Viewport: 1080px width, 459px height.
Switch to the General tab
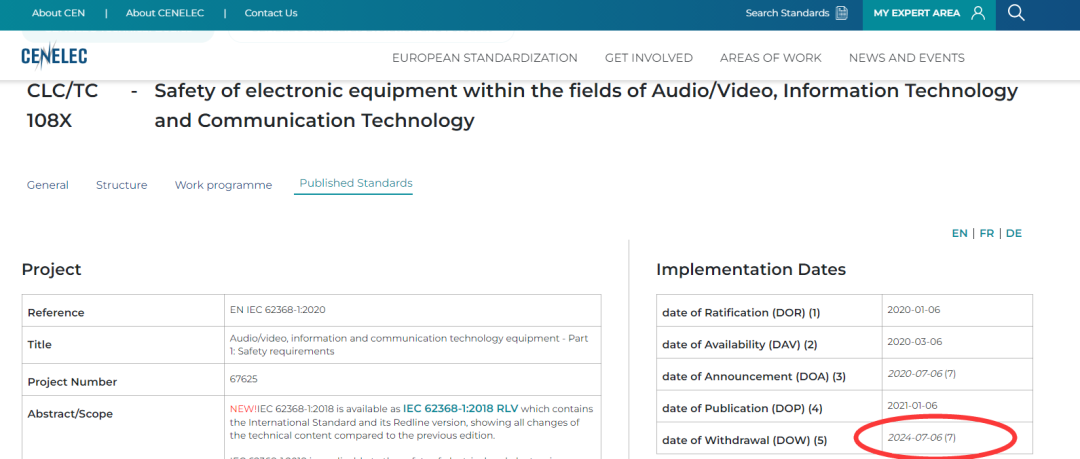pos(48,185)
